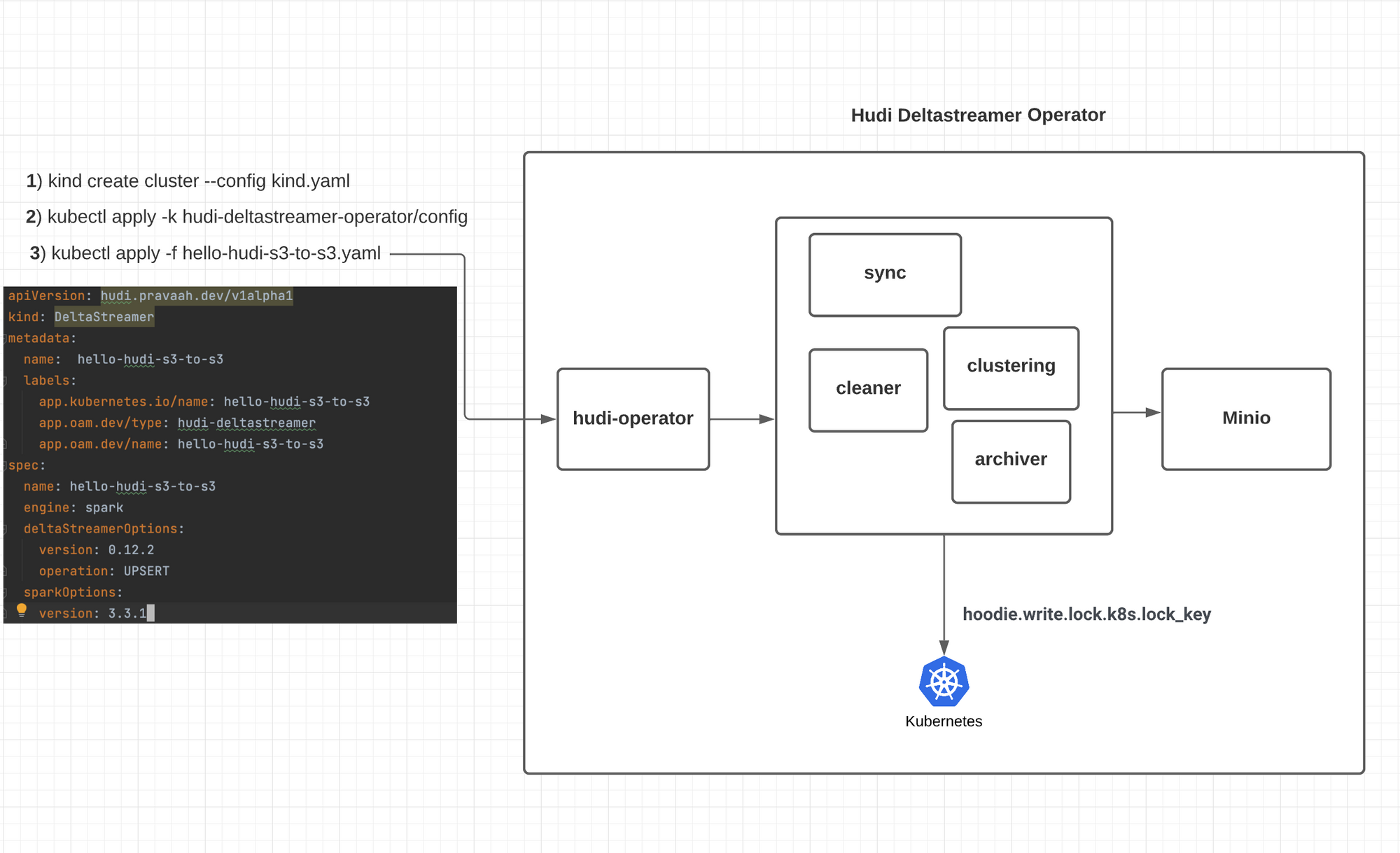1400x853 pixels.
Task: Collapse the labels block fold marker
Action: coord(3,381)
